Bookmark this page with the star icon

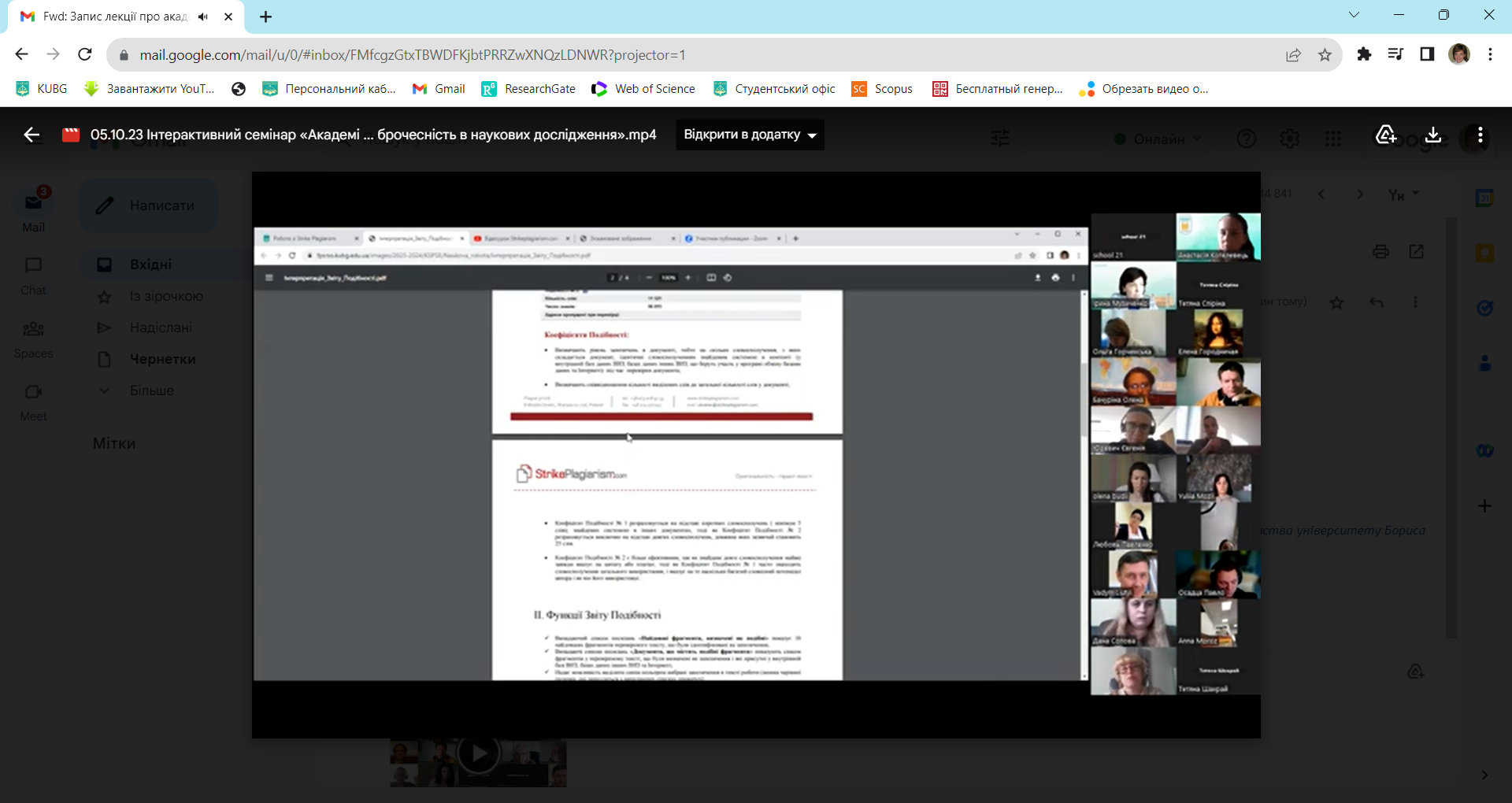pyautogui.click(x=1325, y=55)
